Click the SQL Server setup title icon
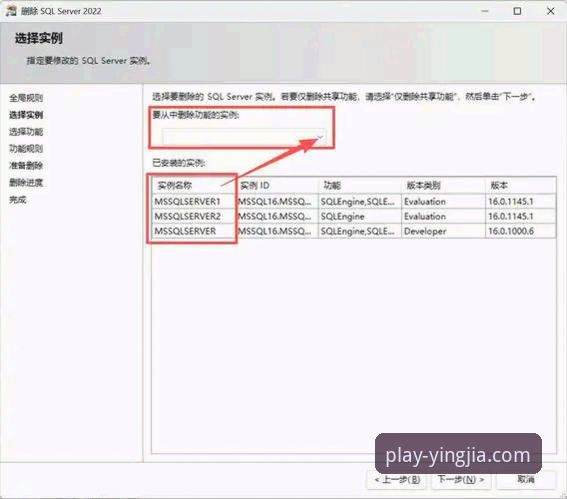Screen dimensions: 567x499 point(11,11)
